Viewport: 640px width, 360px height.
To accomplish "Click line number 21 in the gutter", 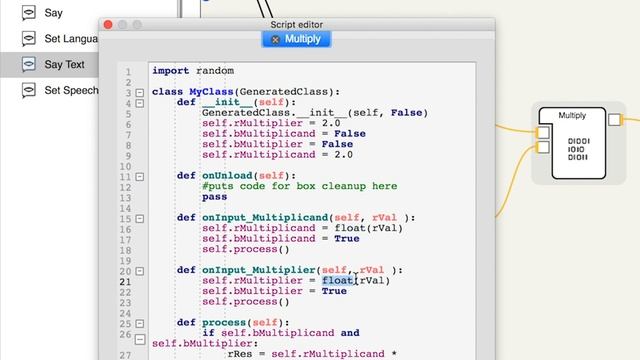I will pos(125,282).
